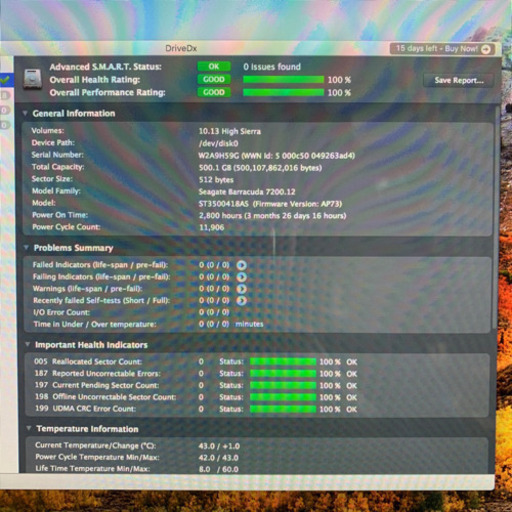Image resolution: width=512 pixels, height=512 pixels.
Task: Collapse the Problems Summary section
Action: [x=26, y=247]
